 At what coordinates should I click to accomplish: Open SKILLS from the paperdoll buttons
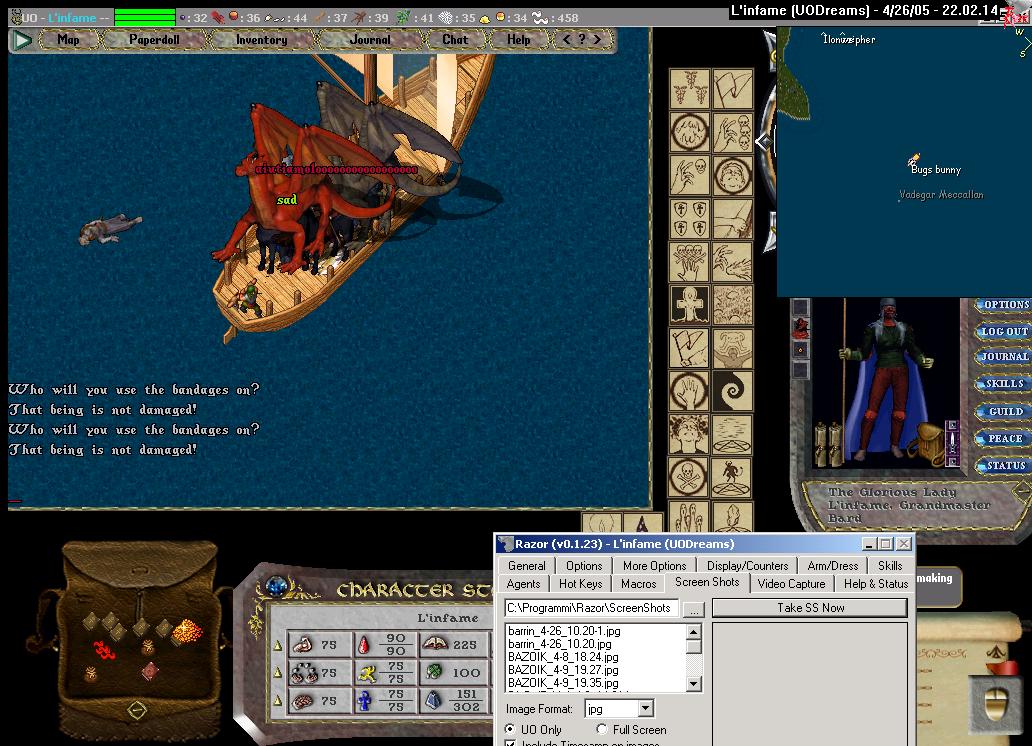[1004, 383]
